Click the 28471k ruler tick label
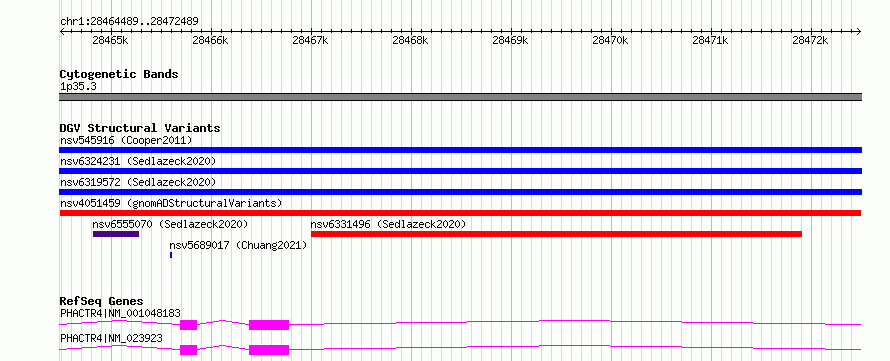 pos(710,40)
